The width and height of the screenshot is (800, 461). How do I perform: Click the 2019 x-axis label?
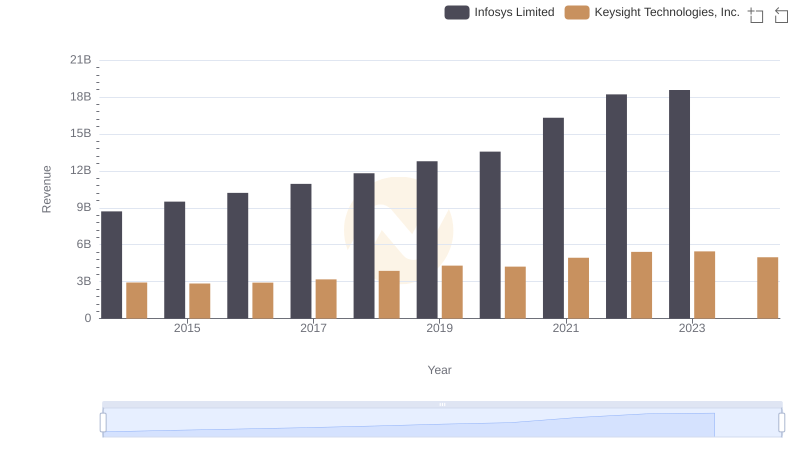439,328
